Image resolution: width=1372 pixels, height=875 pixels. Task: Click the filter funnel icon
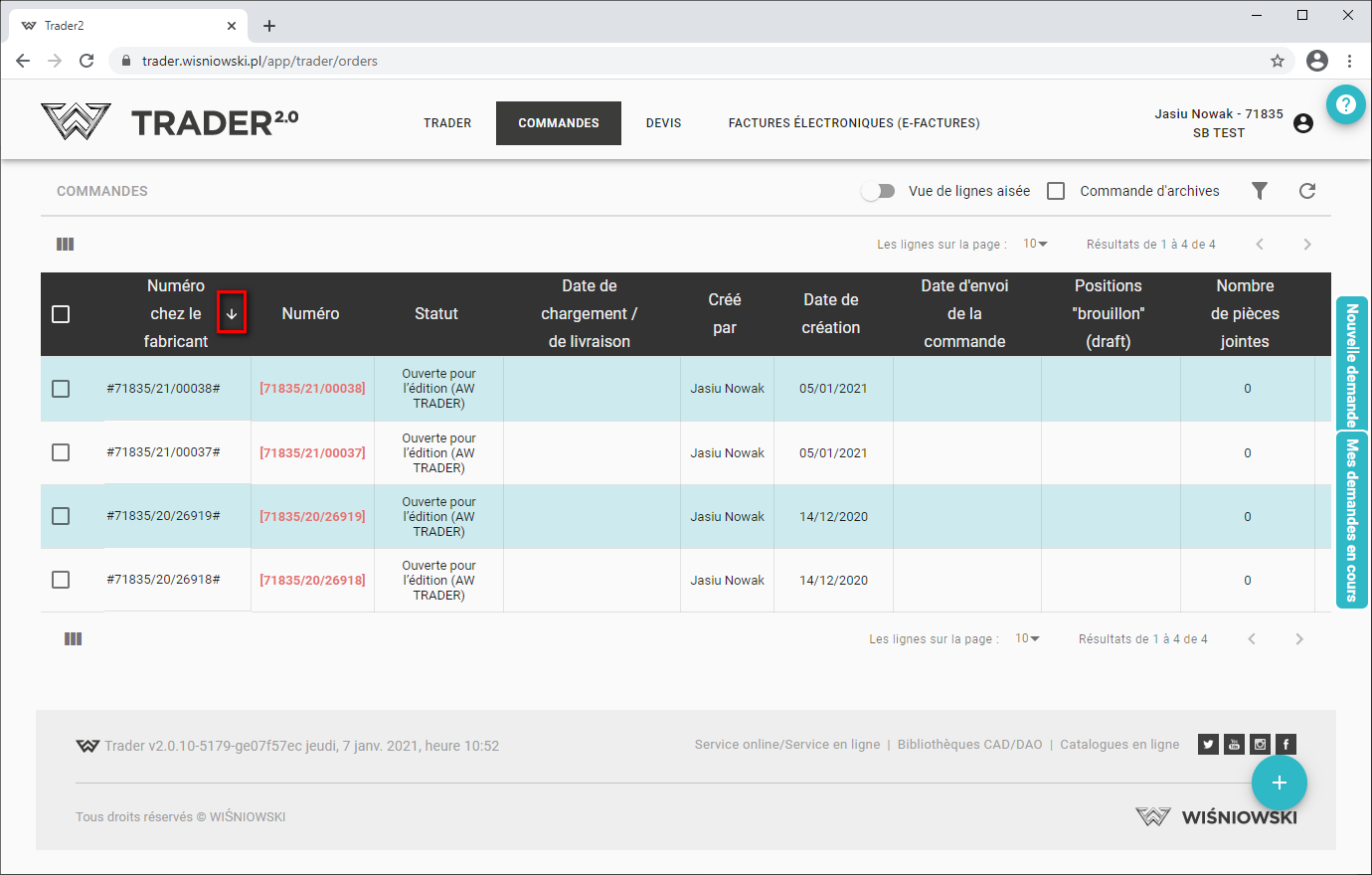coord(1259,191)
